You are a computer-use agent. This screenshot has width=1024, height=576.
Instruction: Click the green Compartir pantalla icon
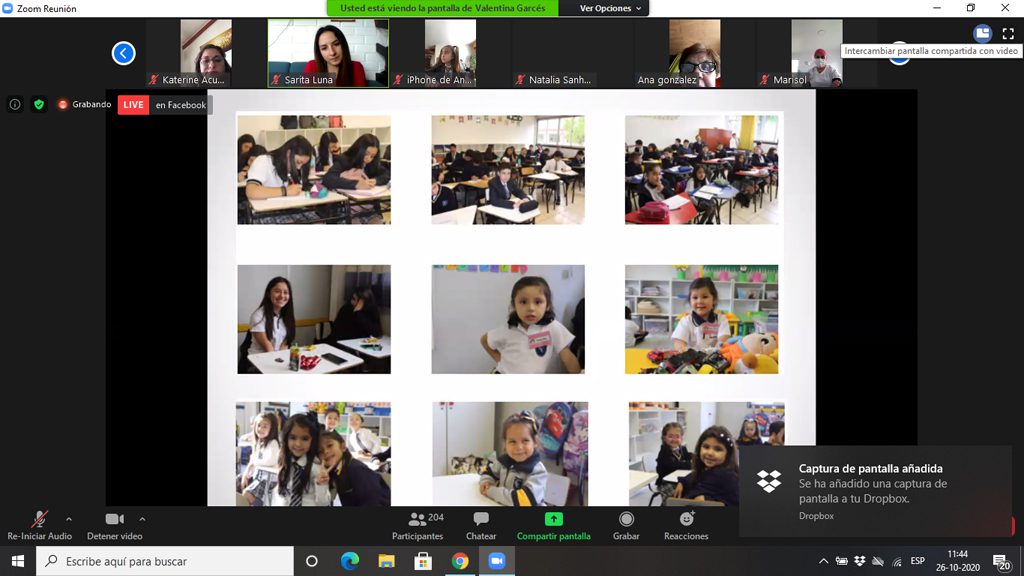(553, 519)
